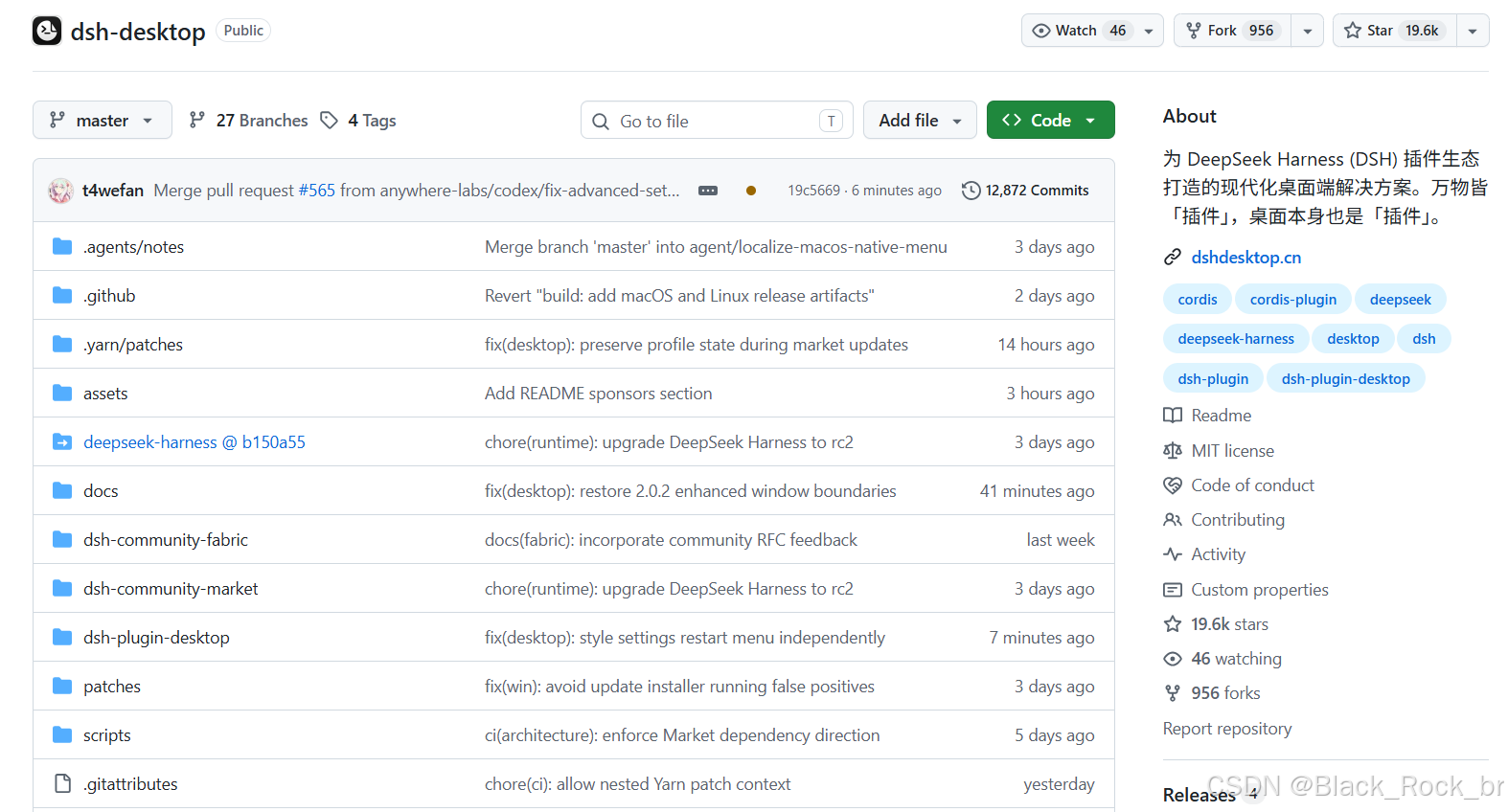Open the patches folder
This screenshot has height=812, width=1508.
pos(112,687)
